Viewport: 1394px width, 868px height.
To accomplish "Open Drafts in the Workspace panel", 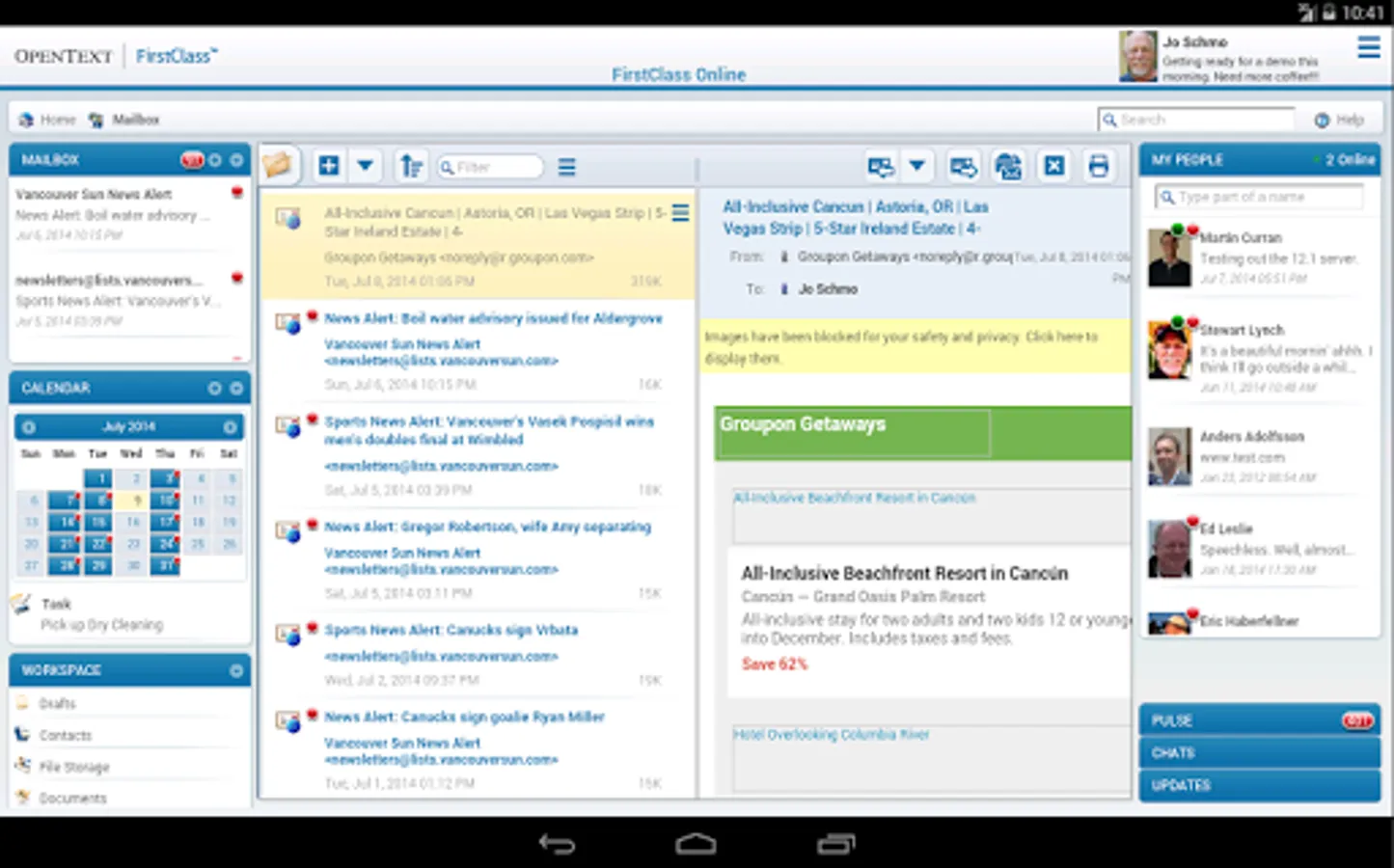I will [x=58, y=704].
